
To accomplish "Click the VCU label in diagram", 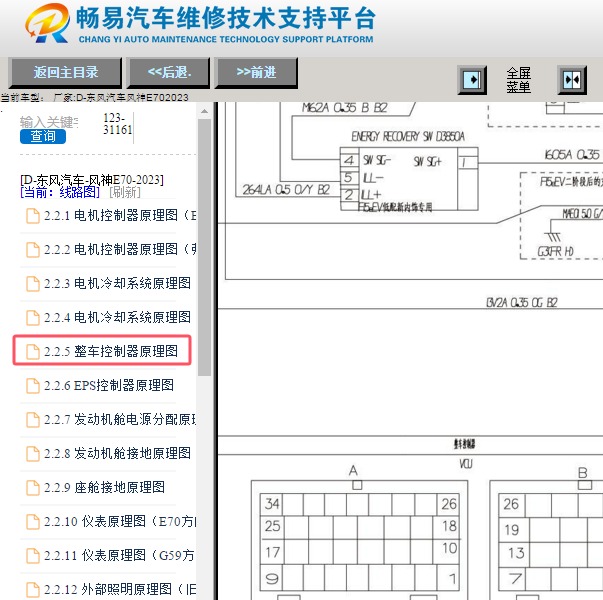I will coord(465,464).
